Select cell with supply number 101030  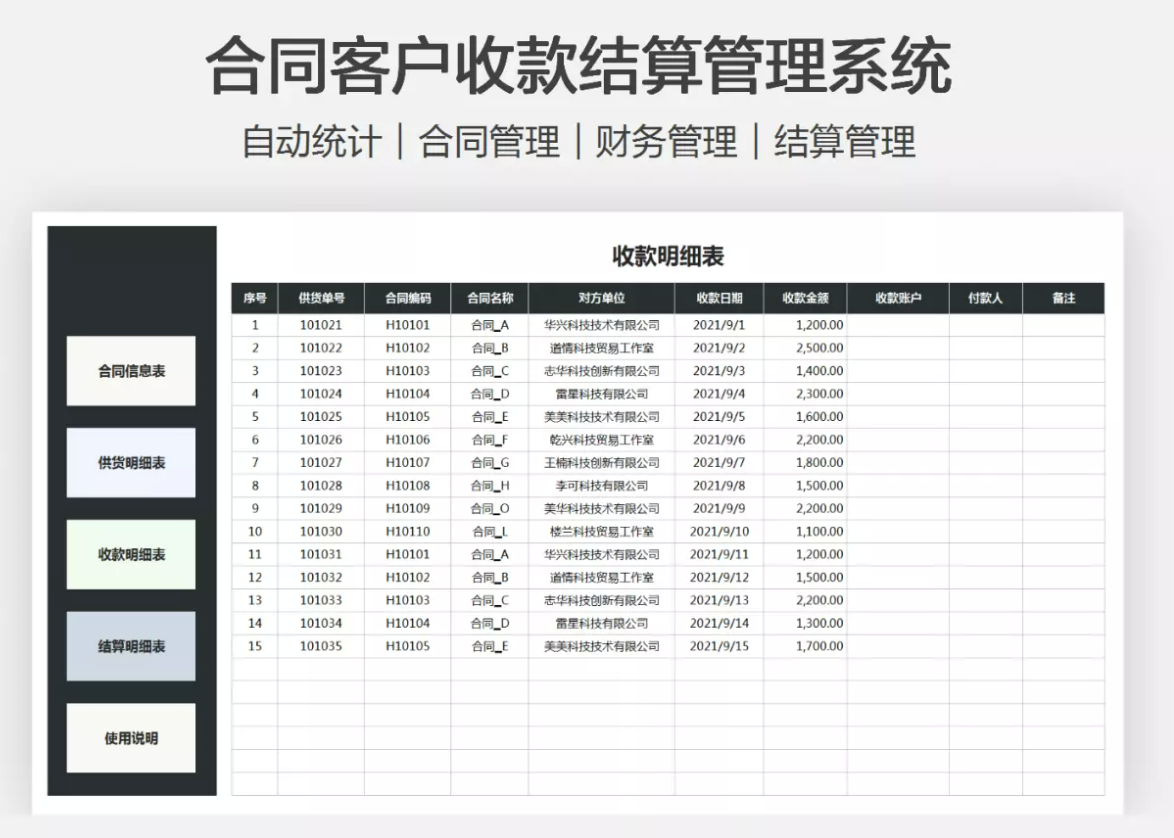point(321,532)
